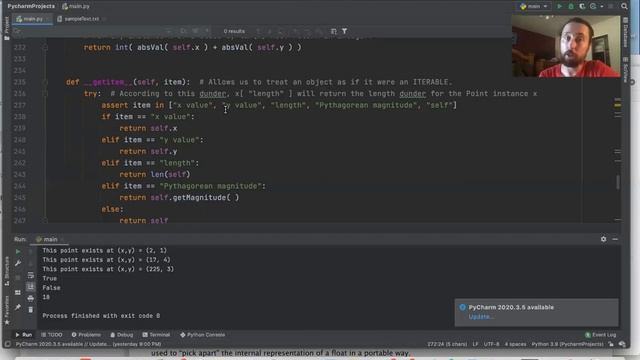Toggle the search filter funnel icon
640x360 pixels.
(x=344, y=31)
